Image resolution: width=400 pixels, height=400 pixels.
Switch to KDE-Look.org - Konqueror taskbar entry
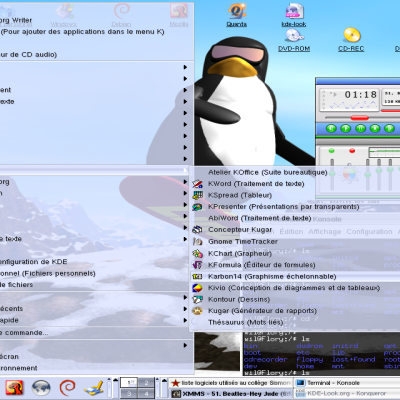(x=347, y=394)
